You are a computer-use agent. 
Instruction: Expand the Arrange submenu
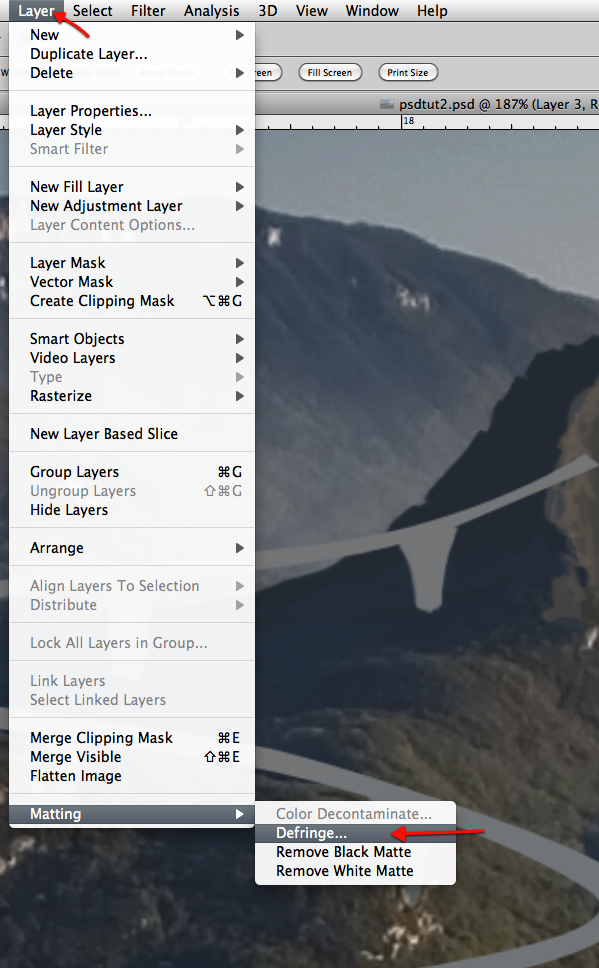point(132,548)
